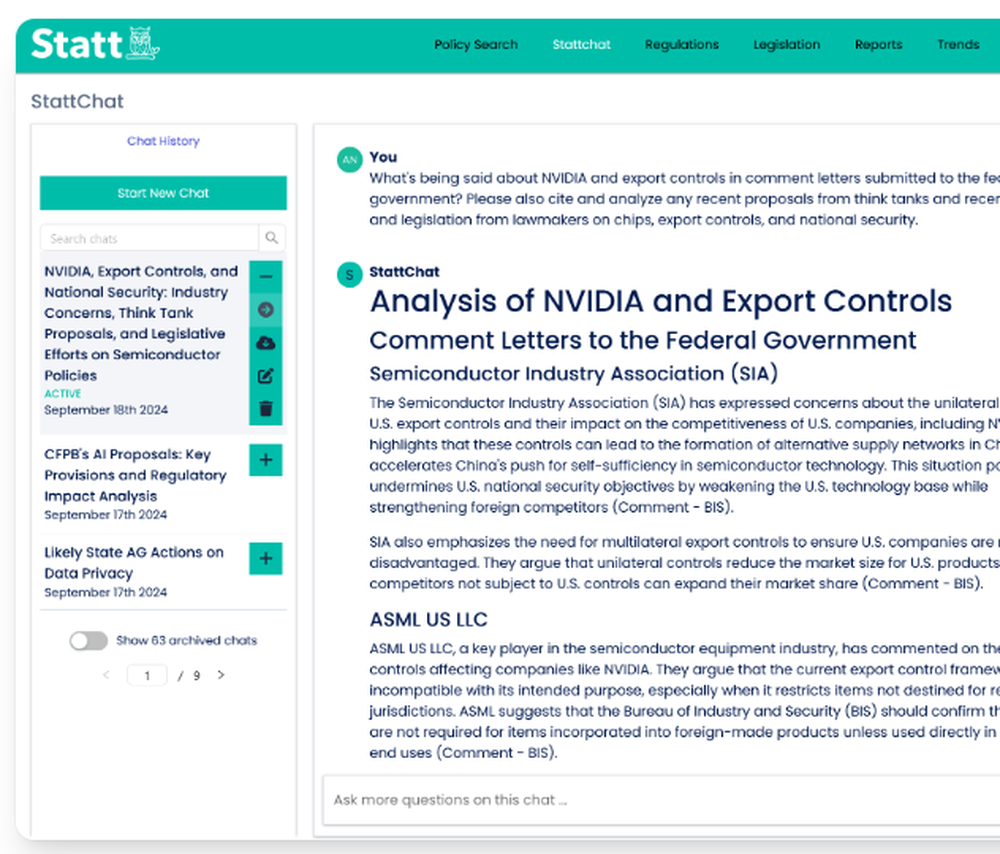
Task: Click the Statt owl logo
Action: [x=95, y=44]
